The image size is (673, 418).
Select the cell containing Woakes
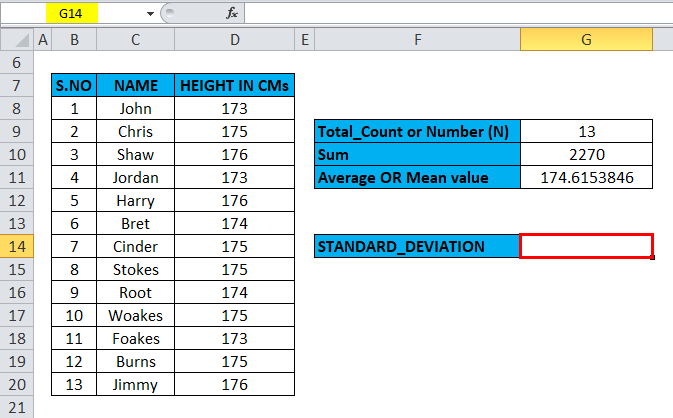pos(136,315)
